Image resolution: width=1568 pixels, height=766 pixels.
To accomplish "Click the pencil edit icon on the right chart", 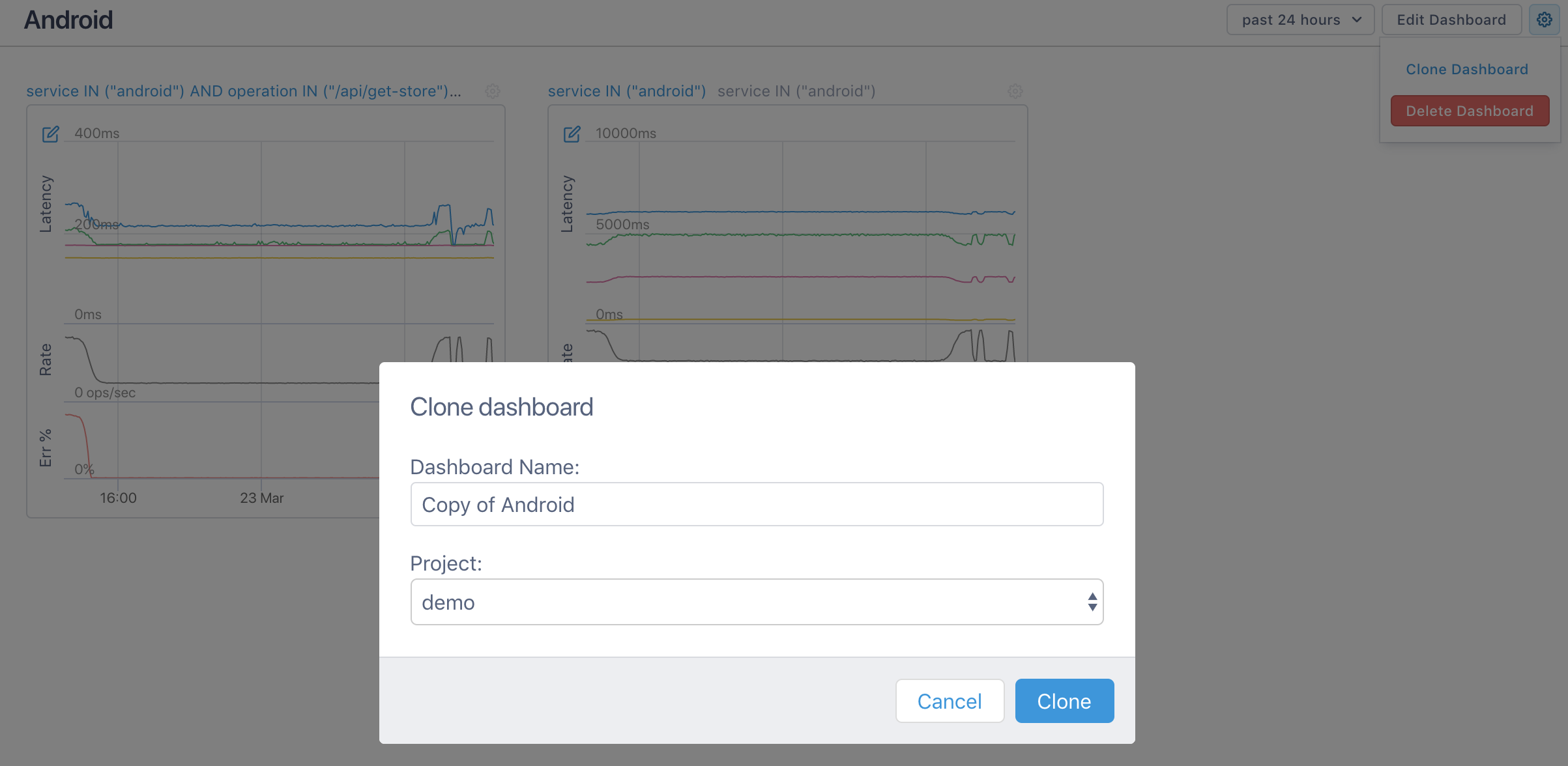I will pyautogui.click(x=572, y=134).
